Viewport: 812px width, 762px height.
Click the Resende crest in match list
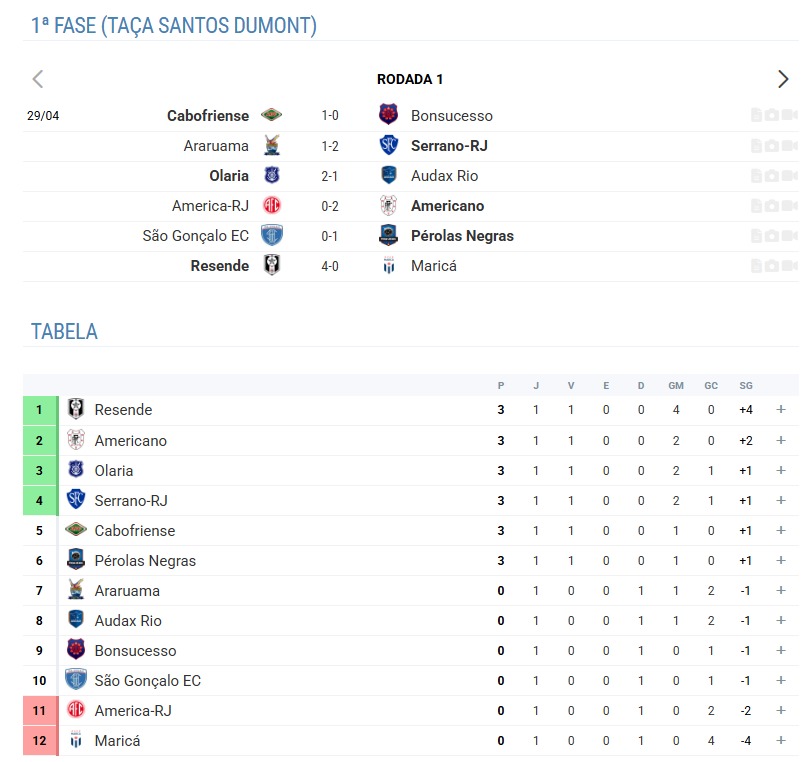[x=271, y=266]
